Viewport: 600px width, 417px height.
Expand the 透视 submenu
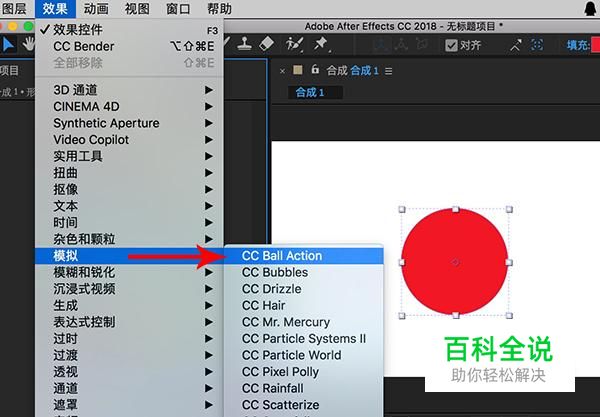click(129, 372)
